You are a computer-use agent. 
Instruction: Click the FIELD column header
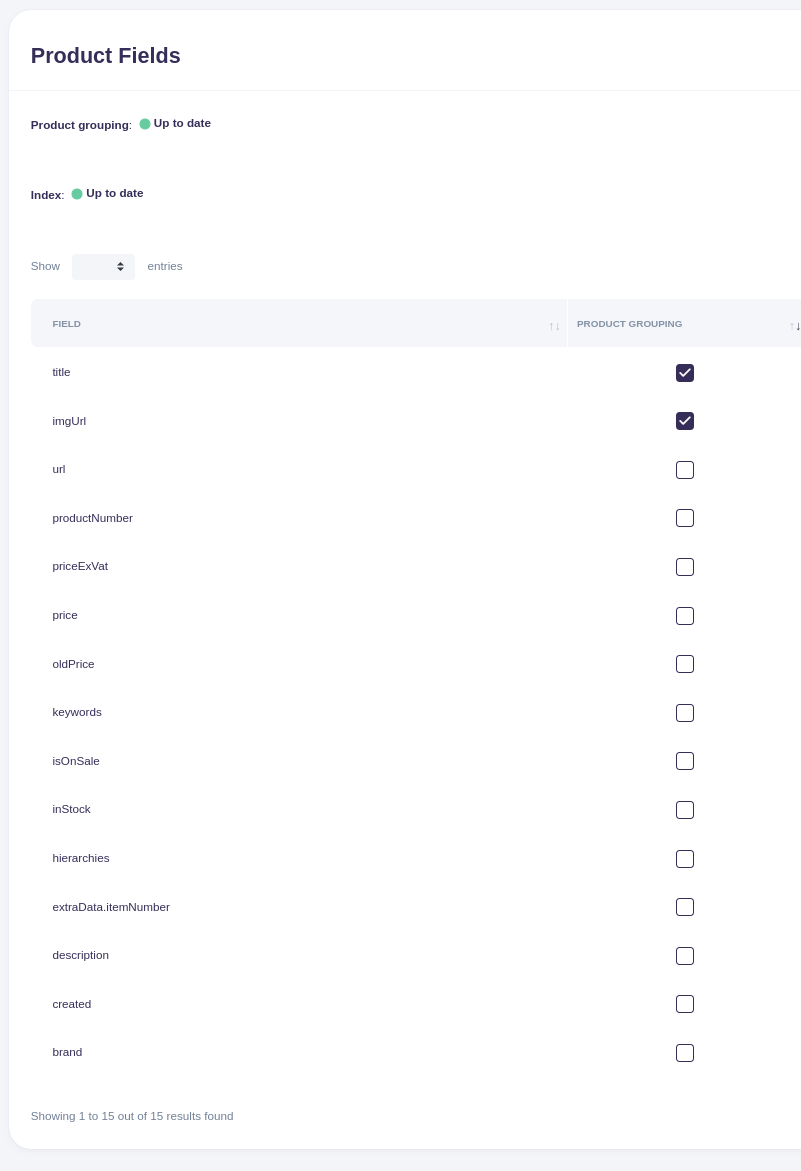(67, 324)
